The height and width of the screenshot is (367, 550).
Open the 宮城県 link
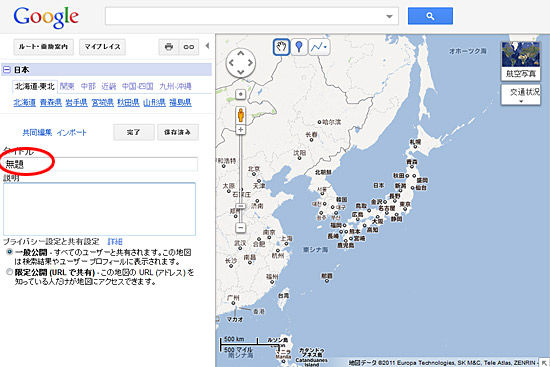click(102, 102)
